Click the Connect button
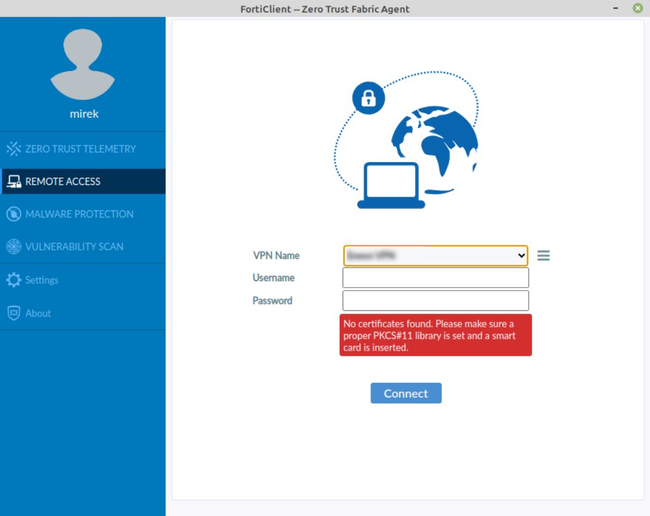The width and height of the screenshot is (650, 516). click(x=406, y=393)
